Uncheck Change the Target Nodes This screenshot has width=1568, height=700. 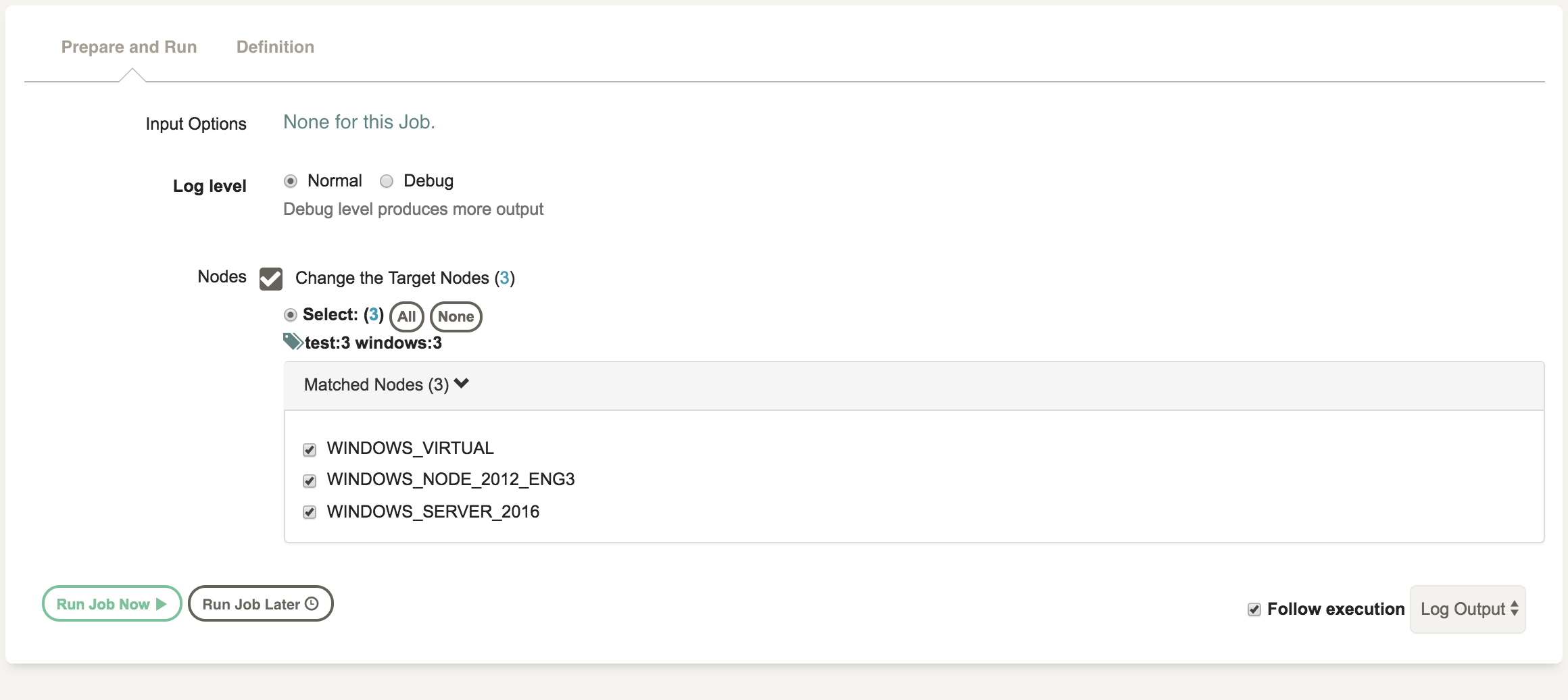coord(270,278)
